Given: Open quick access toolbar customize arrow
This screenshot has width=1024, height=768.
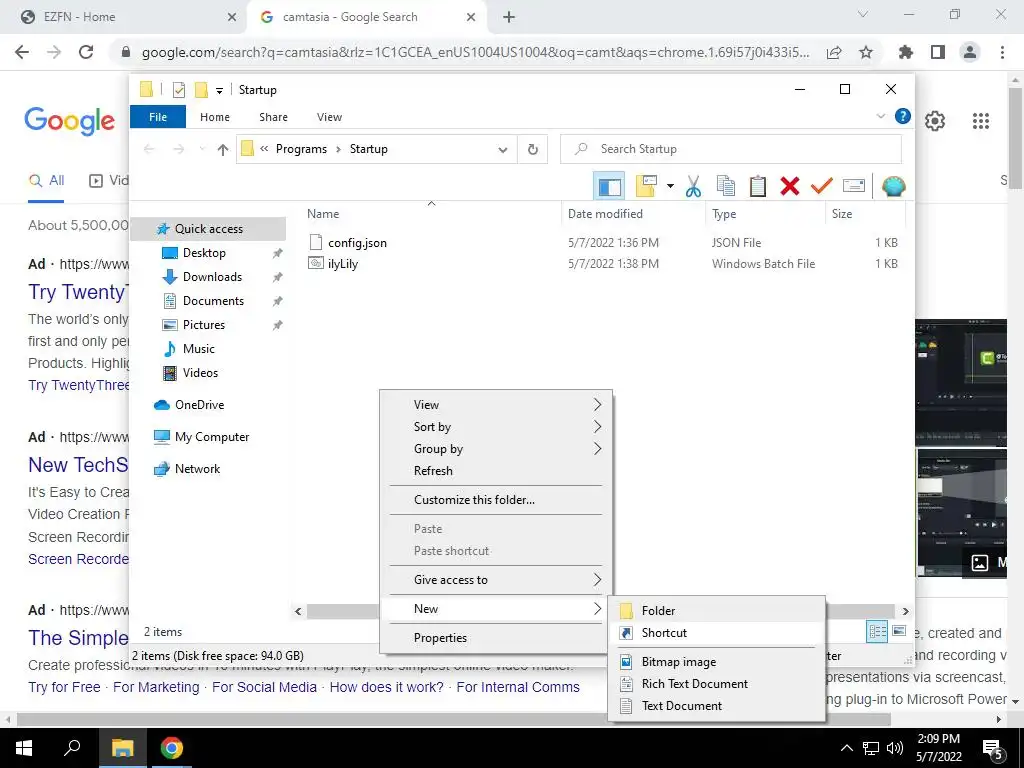Looking at the screenshot, I should (x=219, y=90).
